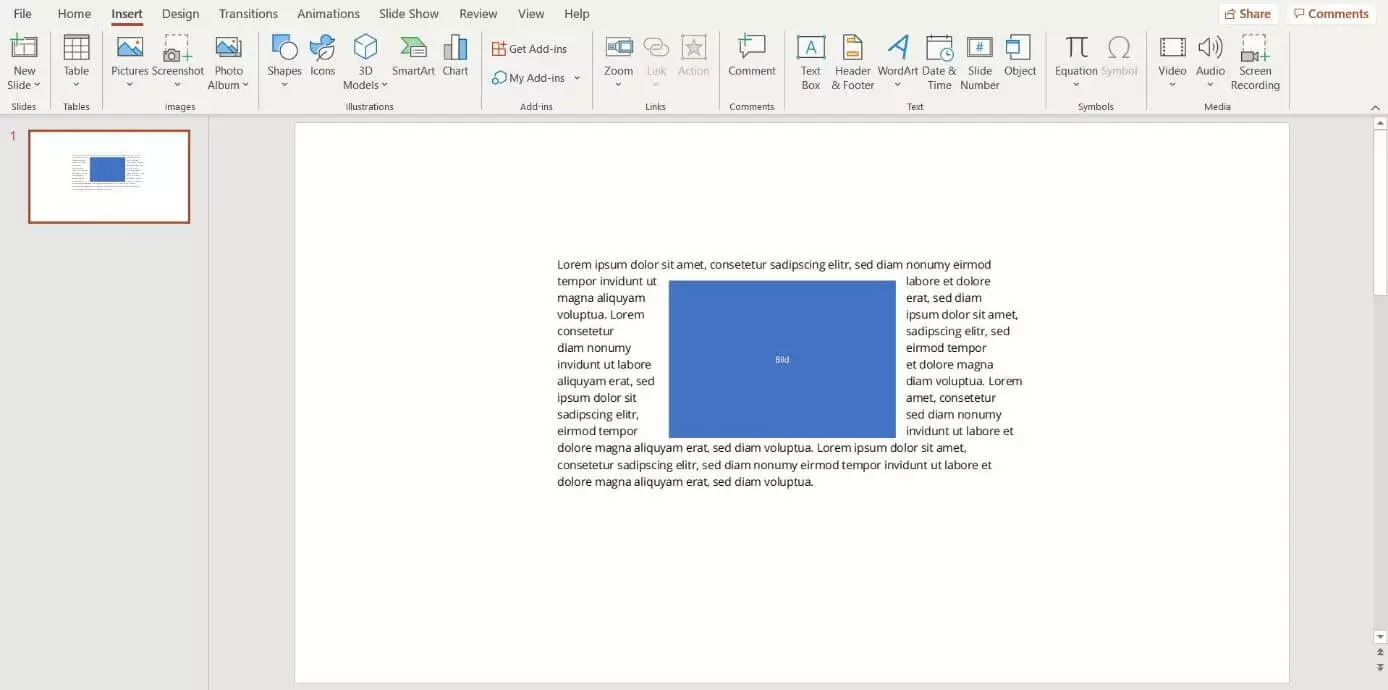Image resolution: width=1388 pixels, height=690 pixels.
Task: Select the blue Bild rectangle on slide
Action: click(x=782, y=359)
